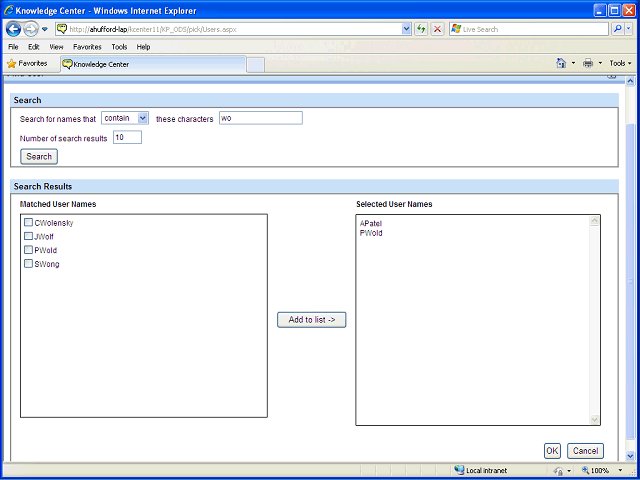Viewport: 640px width, 480px height.
Task: Select the Knowledge Center tab
Action: (x=153, y=64)
